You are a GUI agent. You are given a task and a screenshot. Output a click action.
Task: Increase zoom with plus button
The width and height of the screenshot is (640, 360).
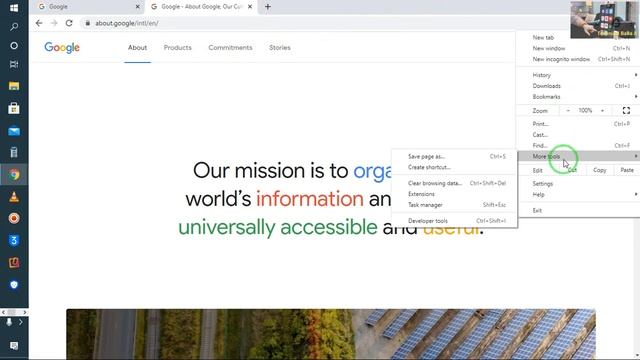click(602, 110)
